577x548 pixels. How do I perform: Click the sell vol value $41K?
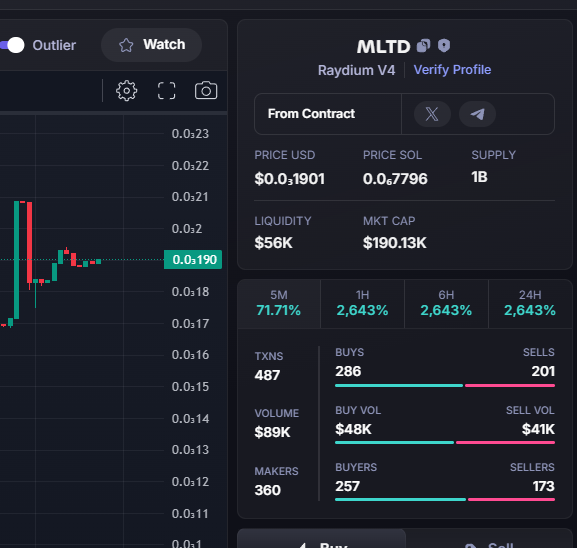coord(538,429)
